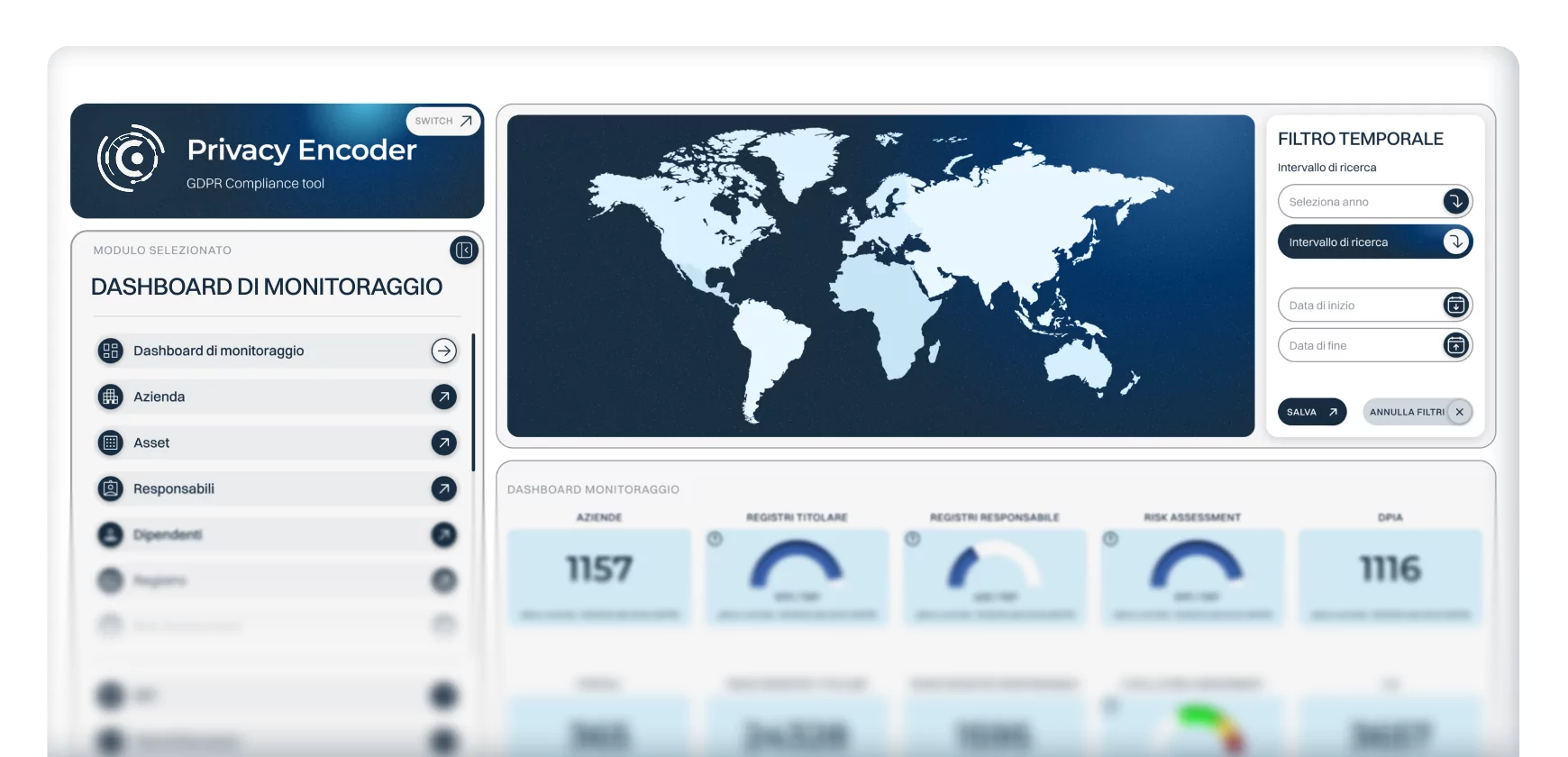Collapse the sidebar panel icon
This screenshot has width=1568, height=757.
coord(464,250)
